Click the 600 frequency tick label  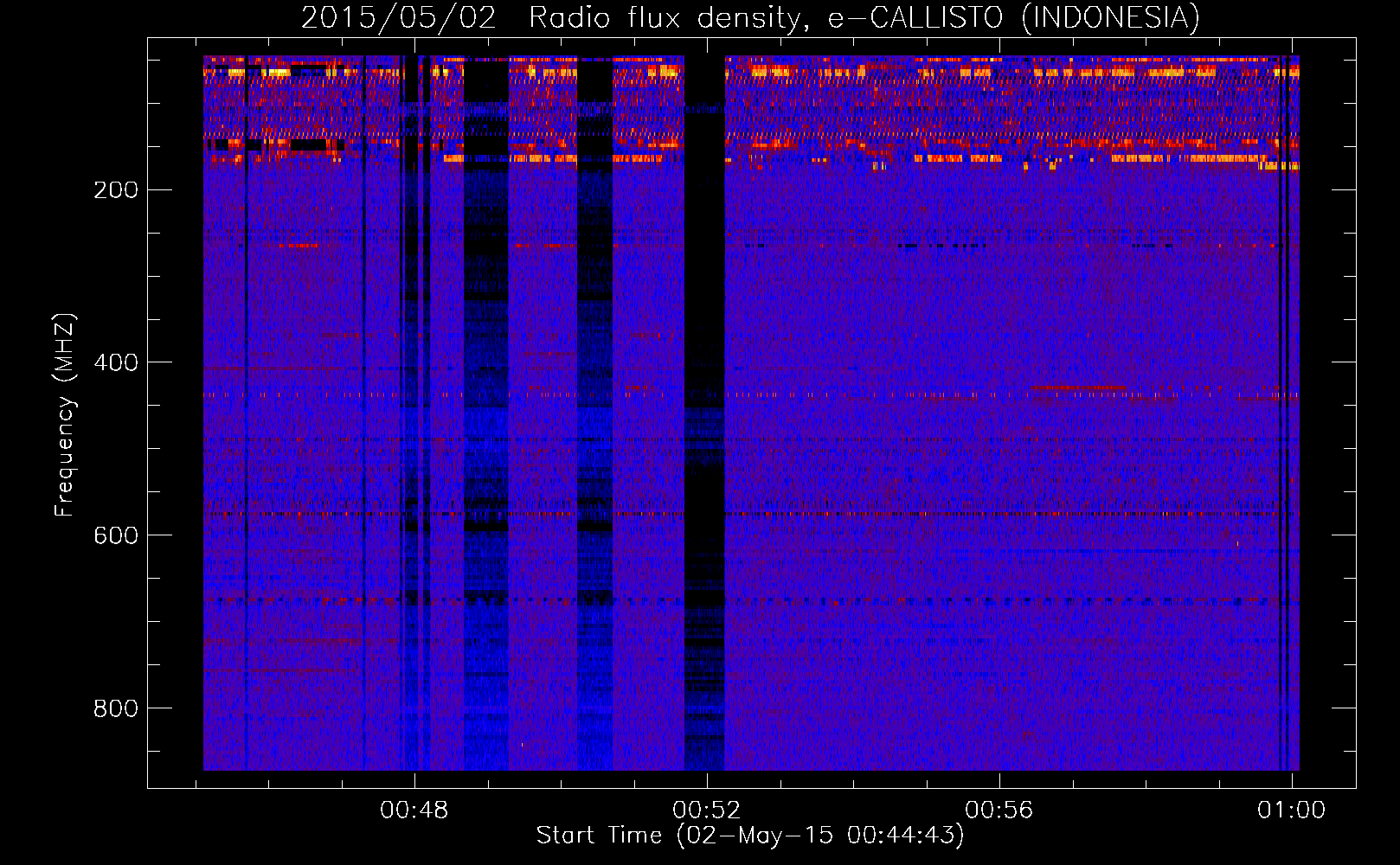116,535
